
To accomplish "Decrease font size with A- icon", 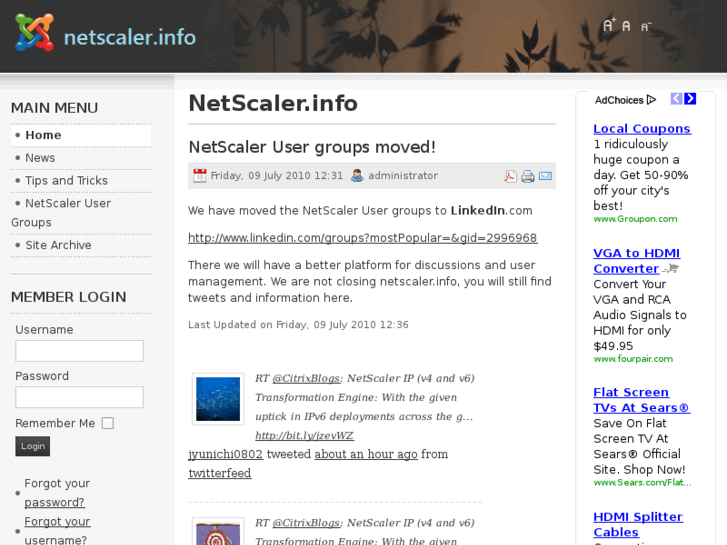I will (646, 27).
